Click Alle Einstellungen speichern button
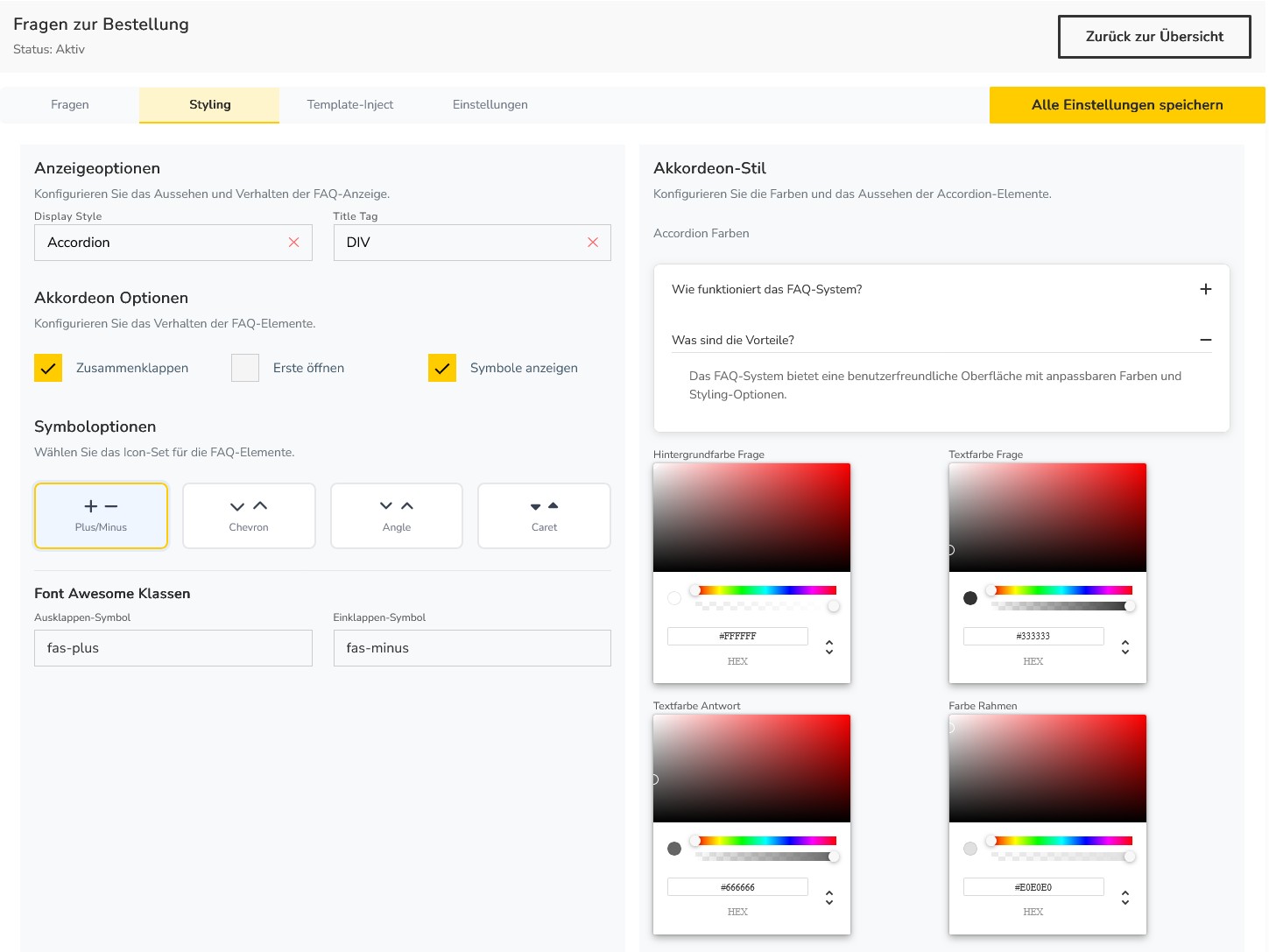This screenshot has width=1269, height=952. pos(1126,105)
